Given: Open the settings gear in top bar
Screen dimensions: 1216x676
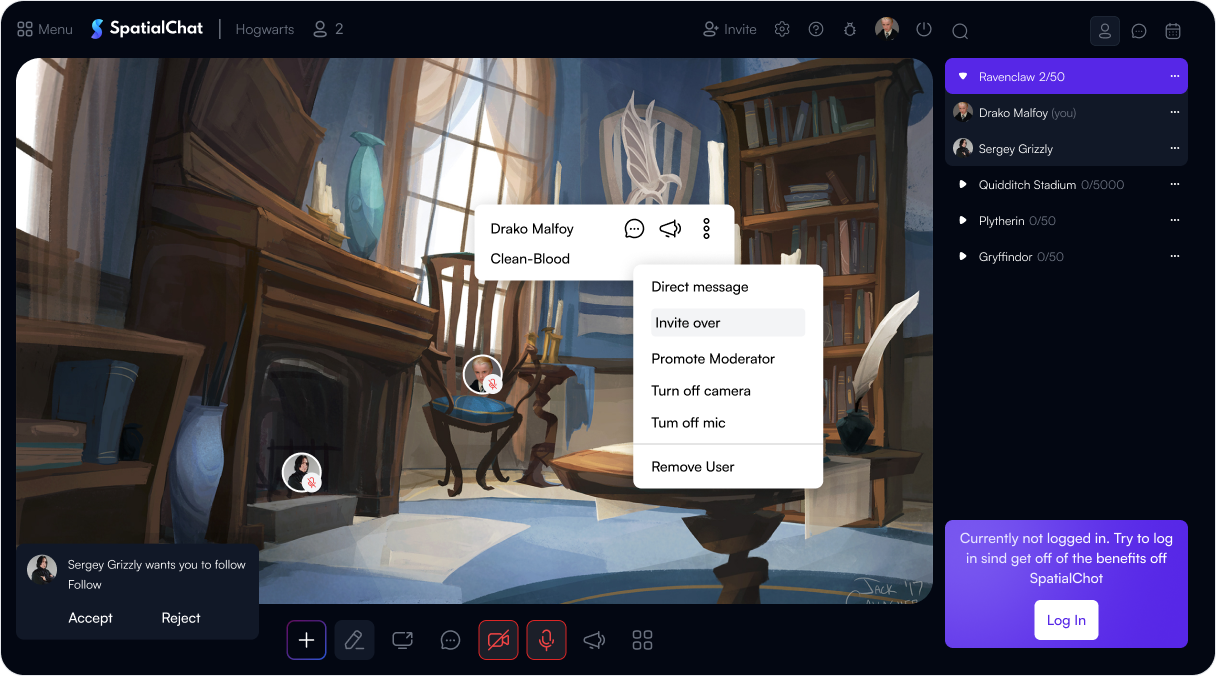Looking at the screenshot, I should [x=782, y=29].
